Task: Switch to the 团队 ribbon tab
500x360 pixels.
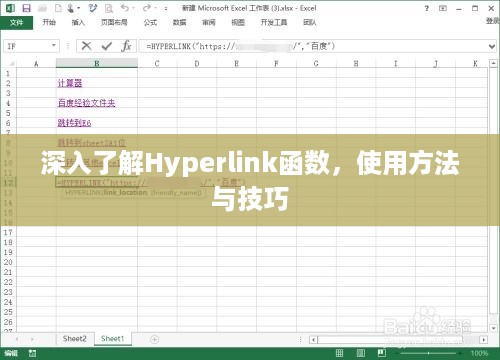Action: coord(309,22)
